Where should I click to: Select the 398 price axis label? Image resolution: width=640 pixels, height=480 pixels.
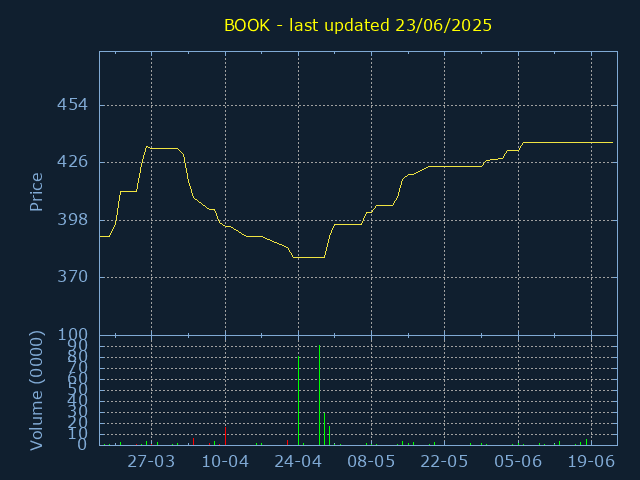(72, 220)
